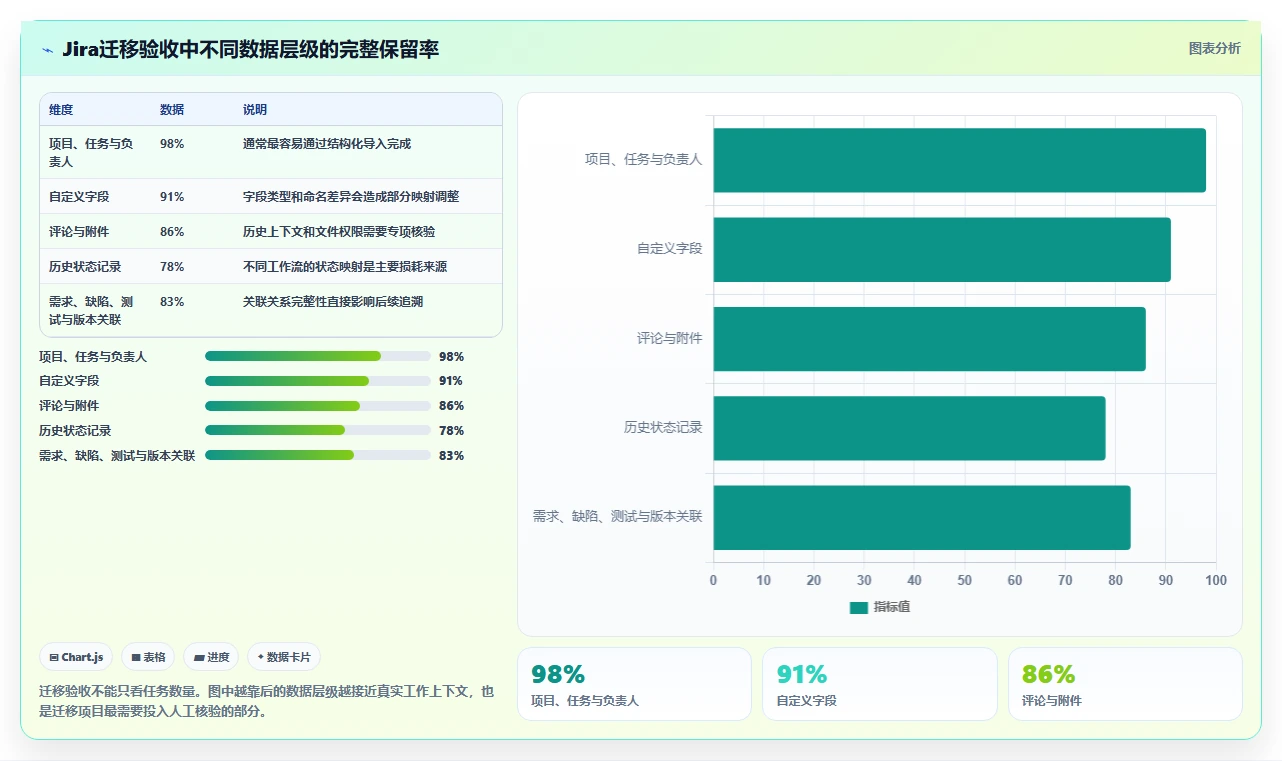
Task: Click the chart bar for 项目、任务与负责人
Action: click(x=959, y=160)
